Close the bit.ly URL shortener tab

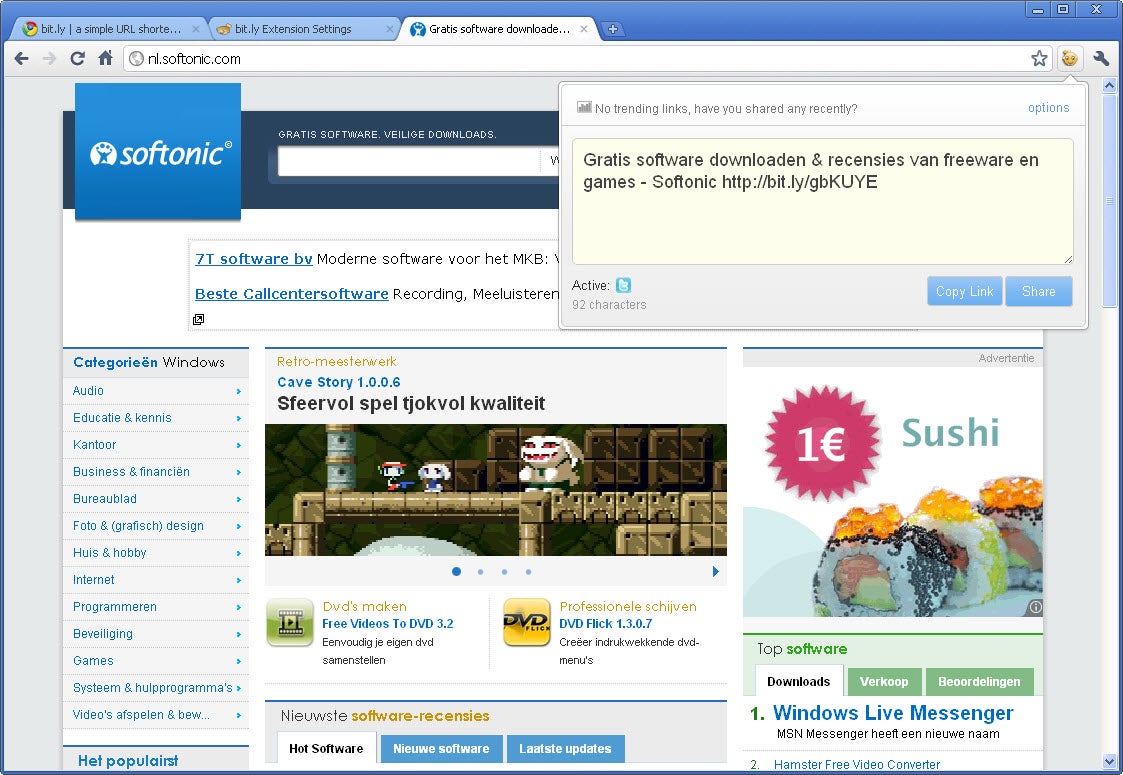(x=196, y=29)
